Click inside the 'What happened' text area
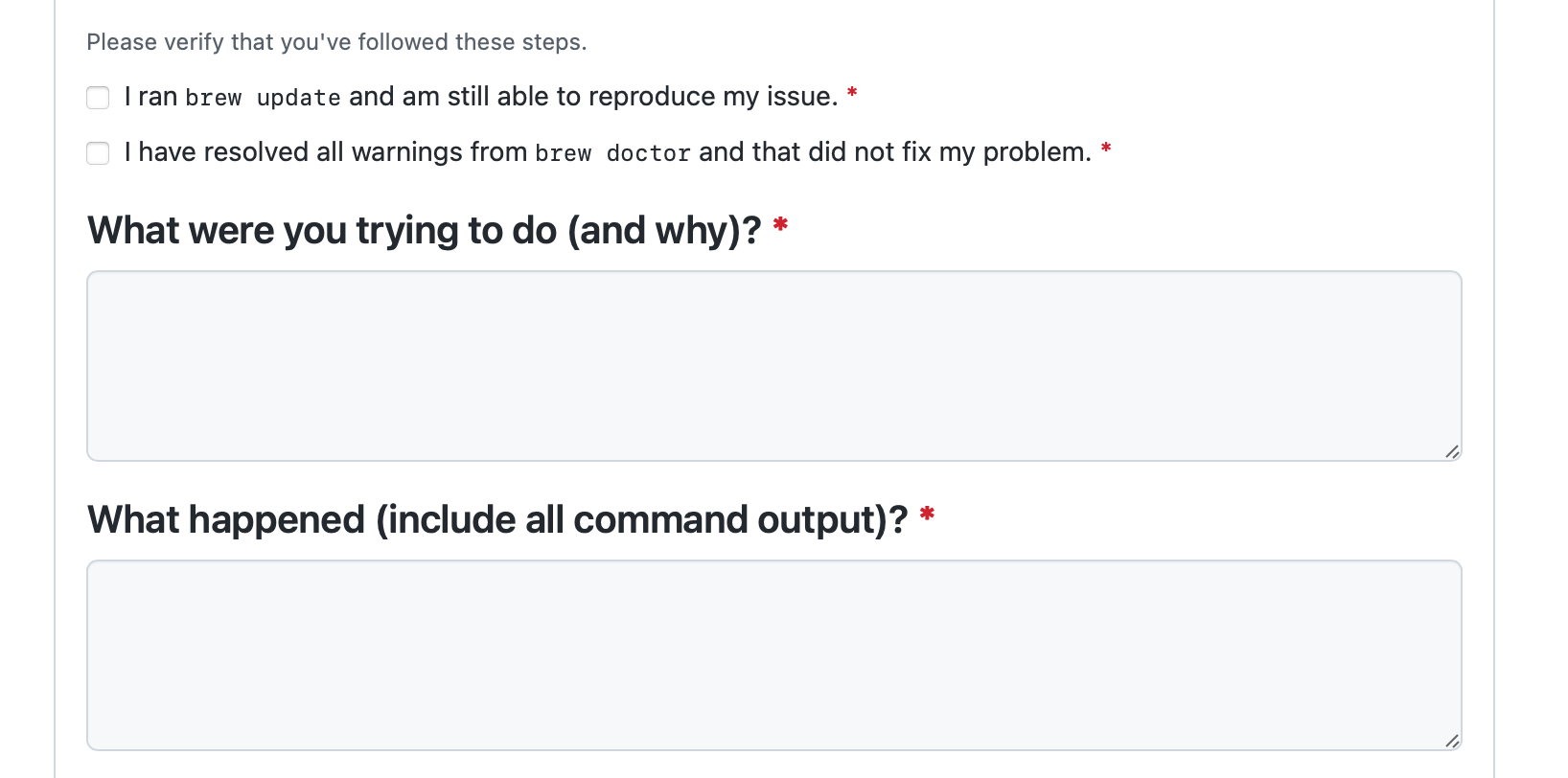 774,655
